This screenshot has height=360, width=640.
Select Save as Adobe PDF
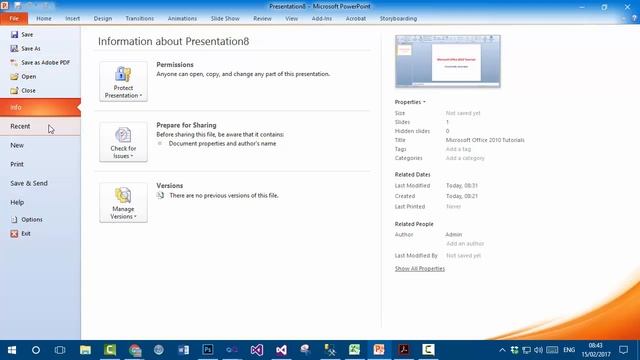coord(40,62)
